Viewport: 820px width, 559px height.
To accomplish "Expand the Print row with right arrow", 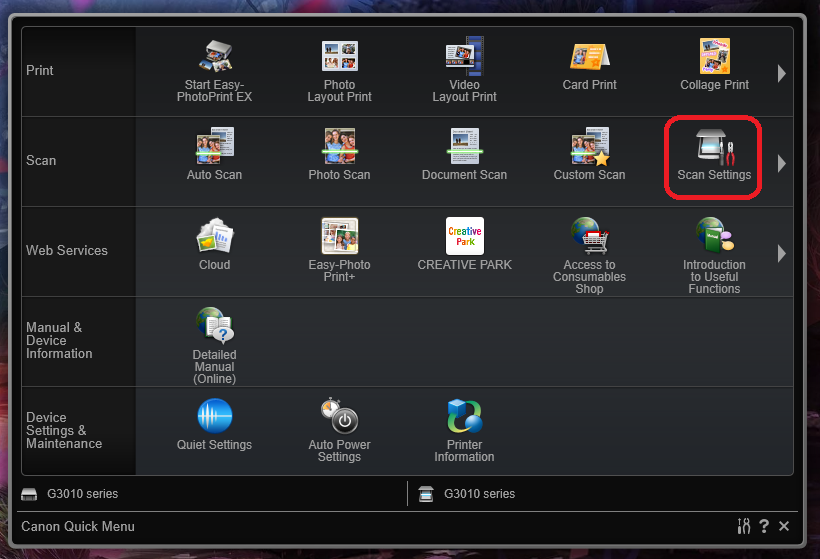I will click(781, 72).
